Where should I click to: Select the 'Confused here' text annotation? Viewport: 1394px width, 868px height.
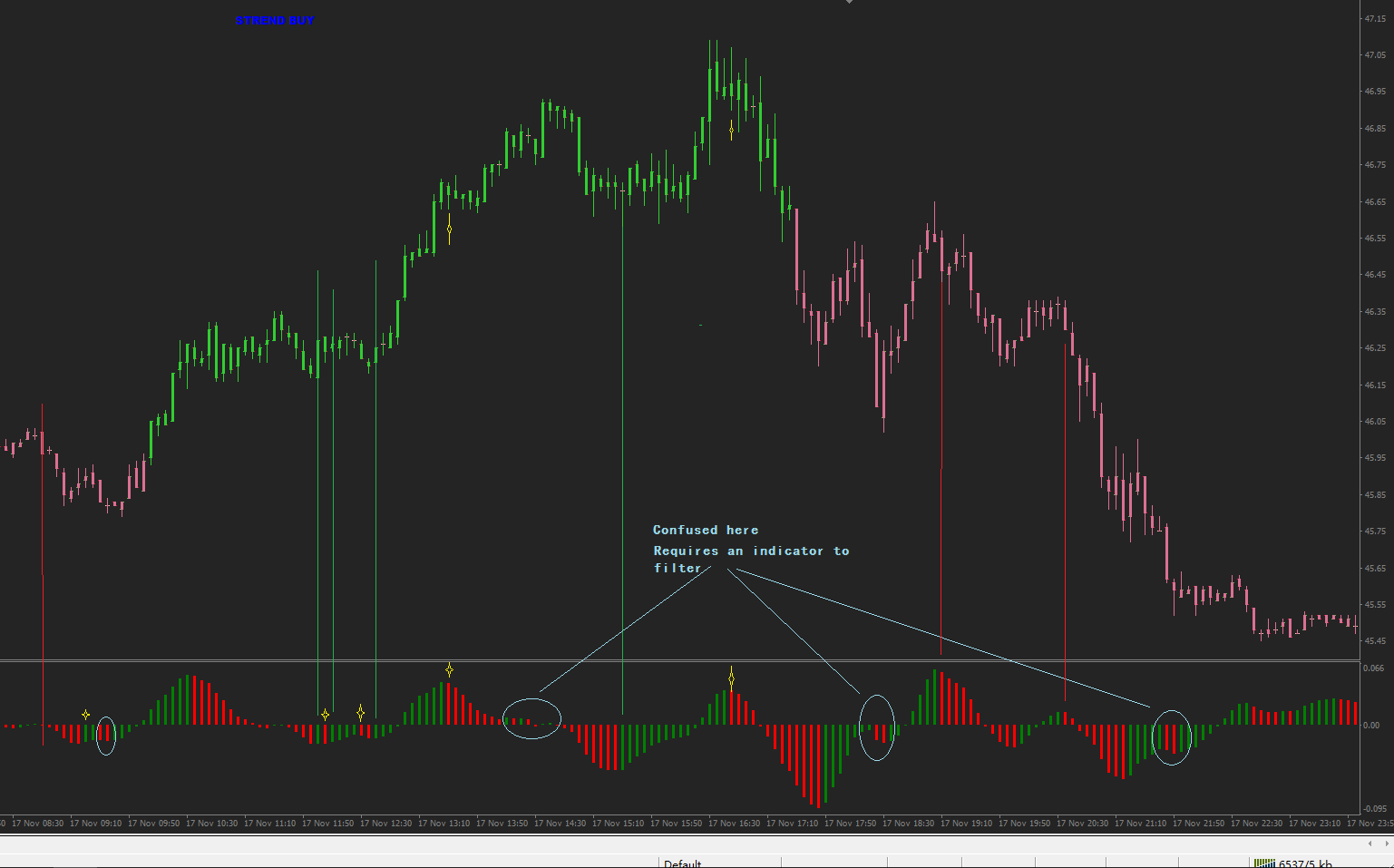tap(706, 531)
